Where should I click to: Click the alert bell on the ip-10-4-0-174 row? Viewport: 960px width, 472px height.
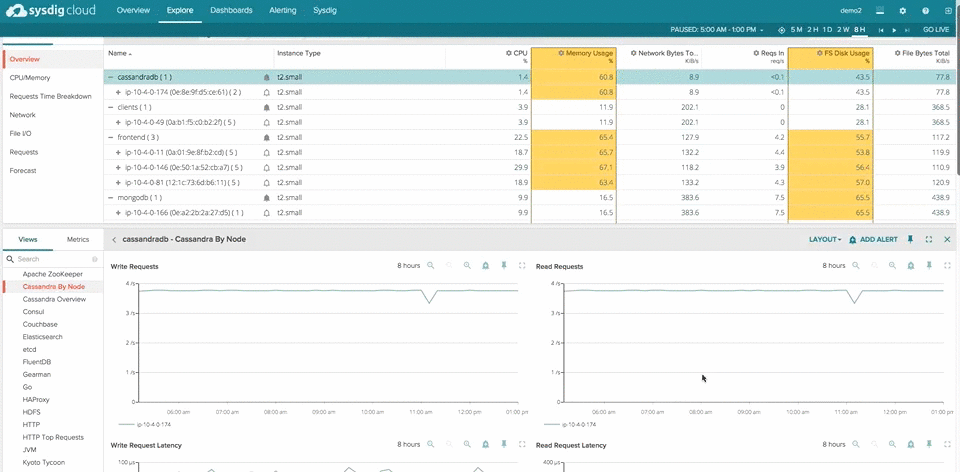click(266, 92)
